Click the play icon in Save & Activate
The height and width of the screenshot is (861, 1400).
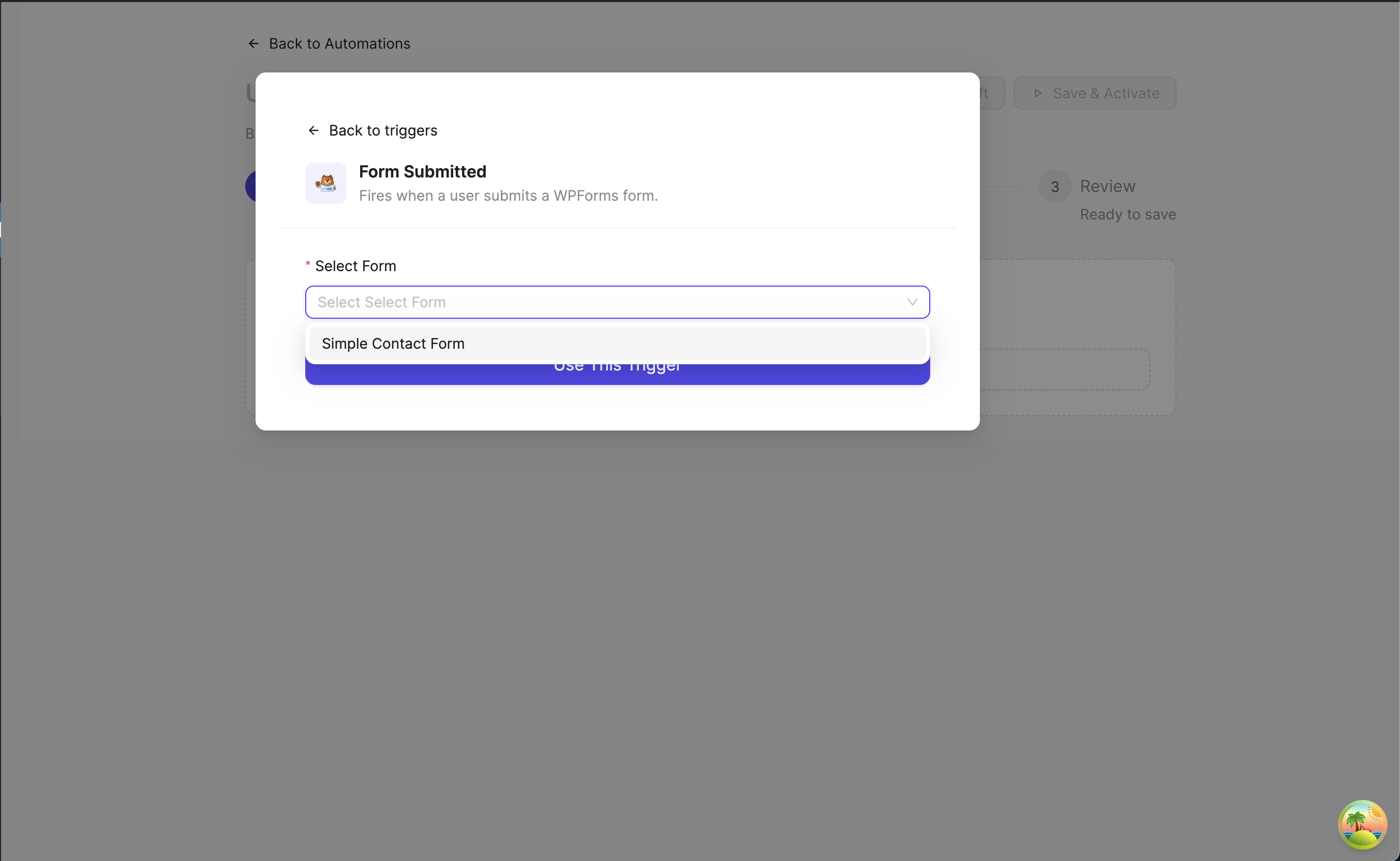coord(1037,93)
